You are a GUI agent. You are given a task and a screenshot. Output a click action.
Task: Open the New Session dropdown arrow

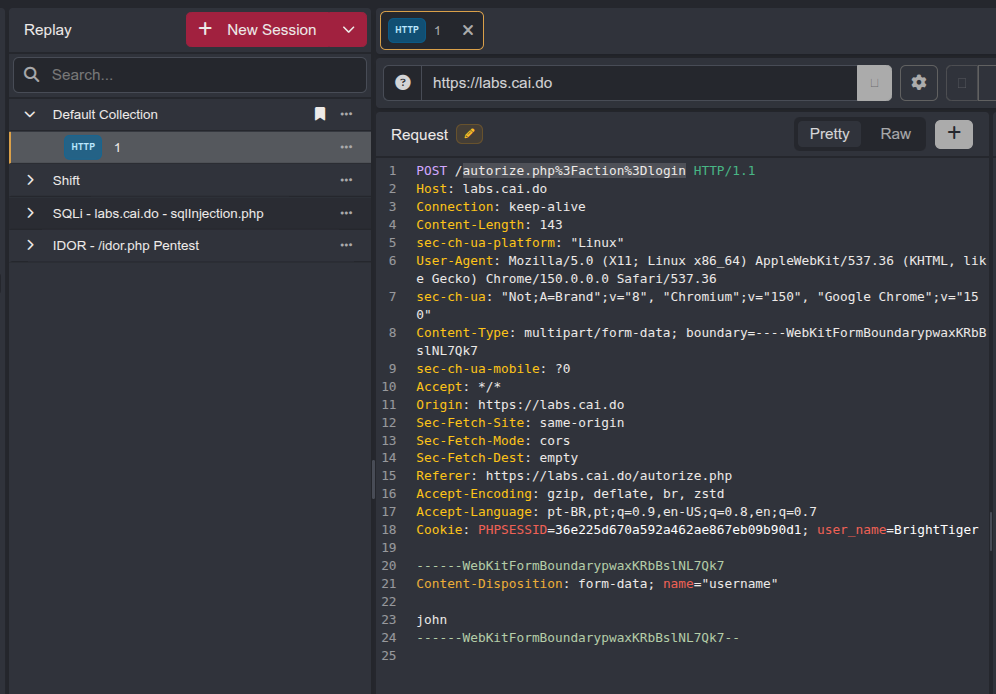point(349,30)
